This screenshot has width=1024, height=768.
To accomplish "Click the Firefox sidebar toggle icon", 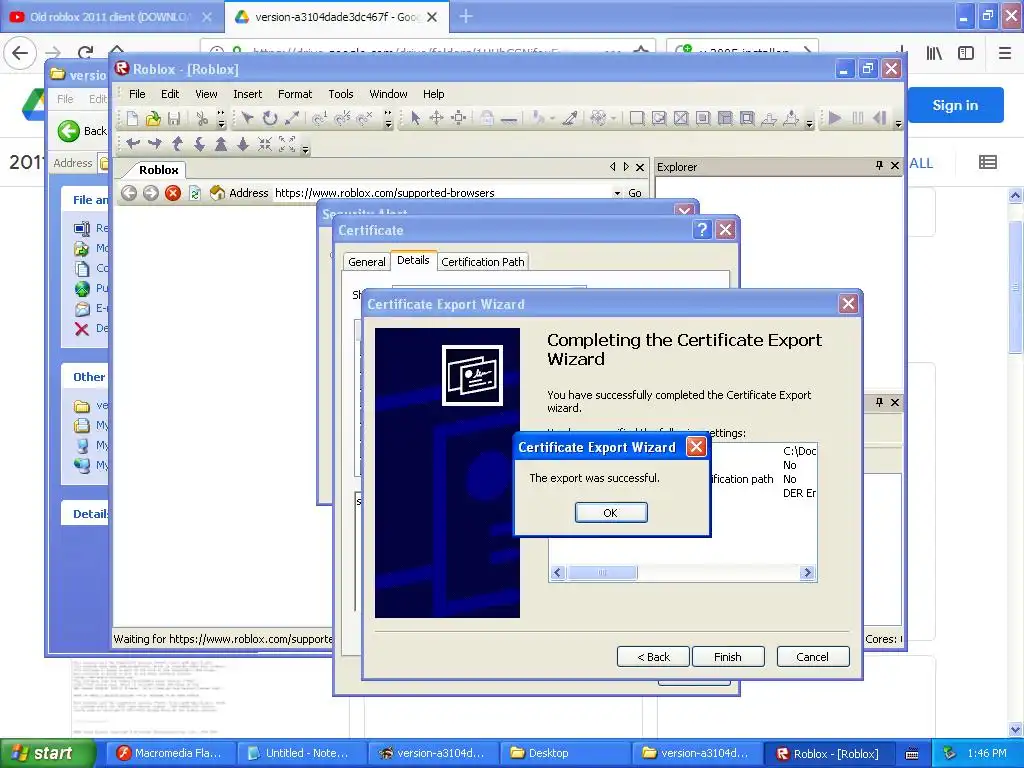I will pyautogui.click(x=966, y=54).
